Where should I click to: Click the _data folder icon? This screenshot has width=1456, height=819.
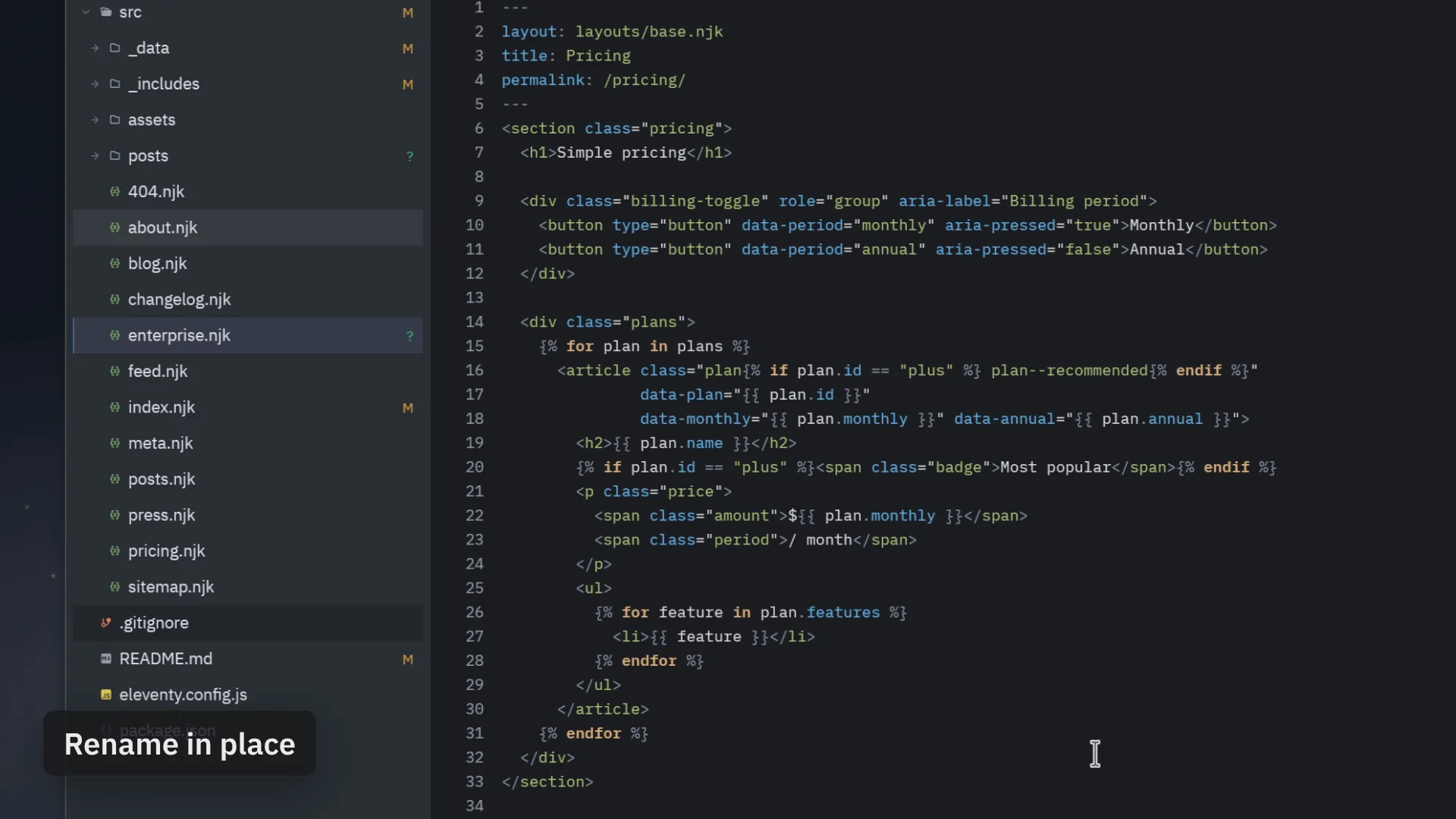pyautogui.click(x=115, y=48)
